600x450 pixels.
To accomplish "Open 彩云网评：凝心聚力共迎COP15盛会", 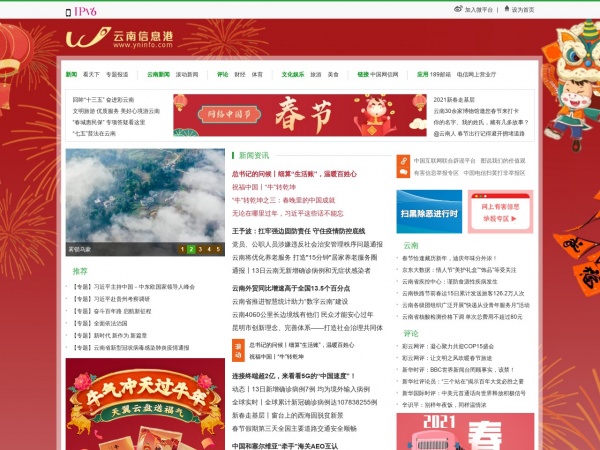I will coord(448,346).
